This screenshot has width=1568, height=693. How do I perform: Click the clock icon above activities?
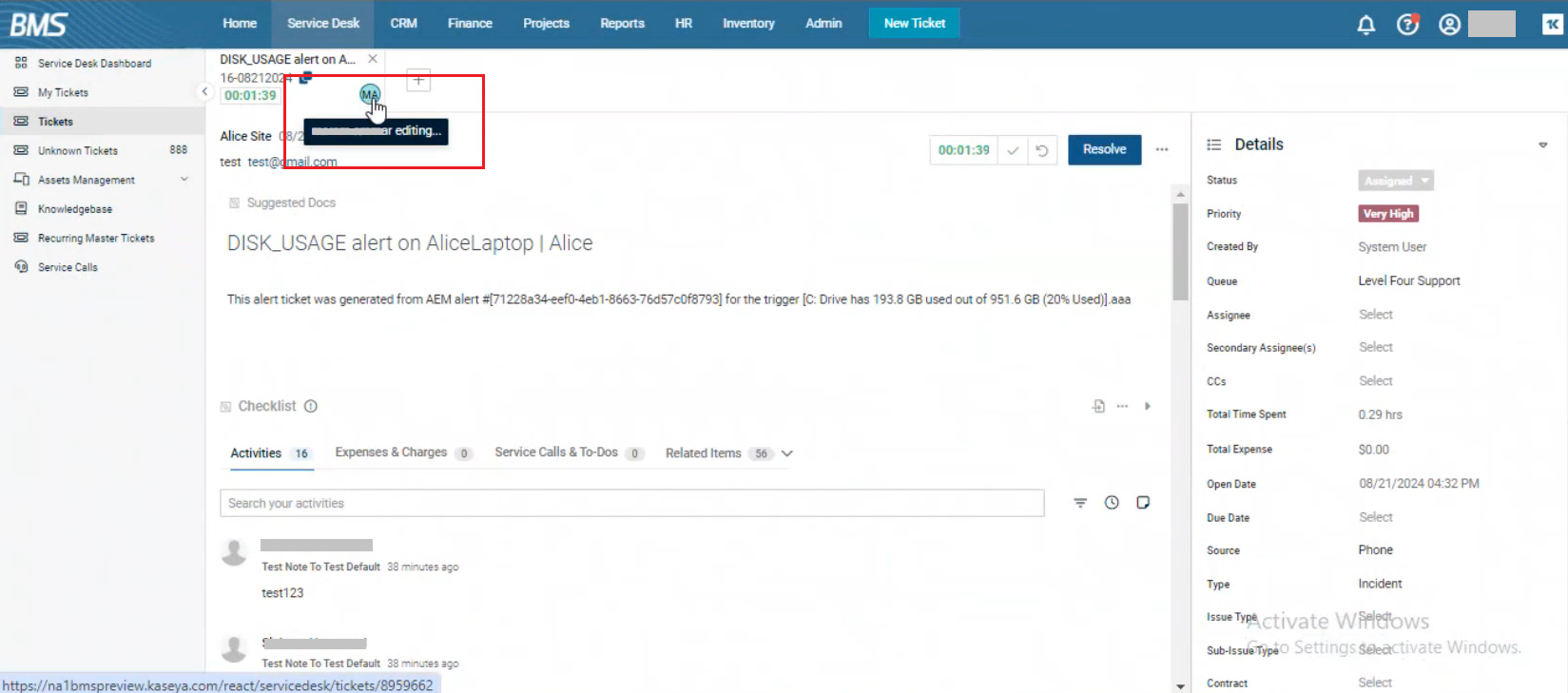(1112, 503)
